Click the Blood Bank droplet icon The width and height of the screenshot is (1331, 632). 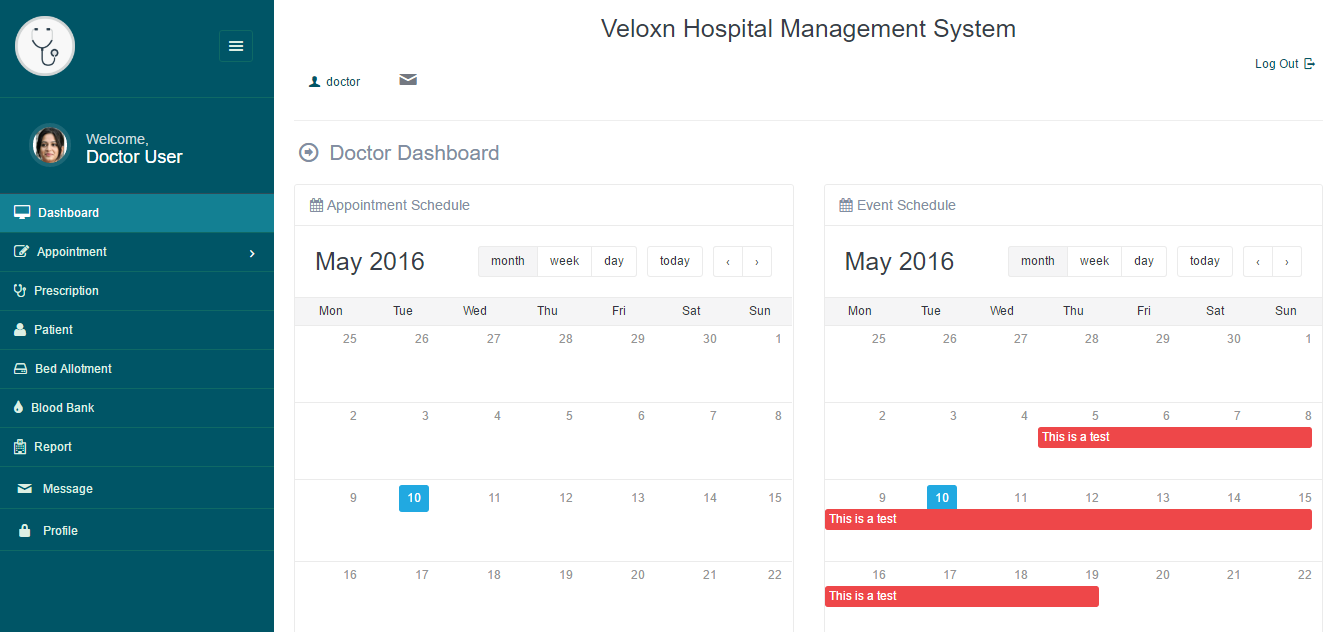pyautogui.click(x=19, y=408)
